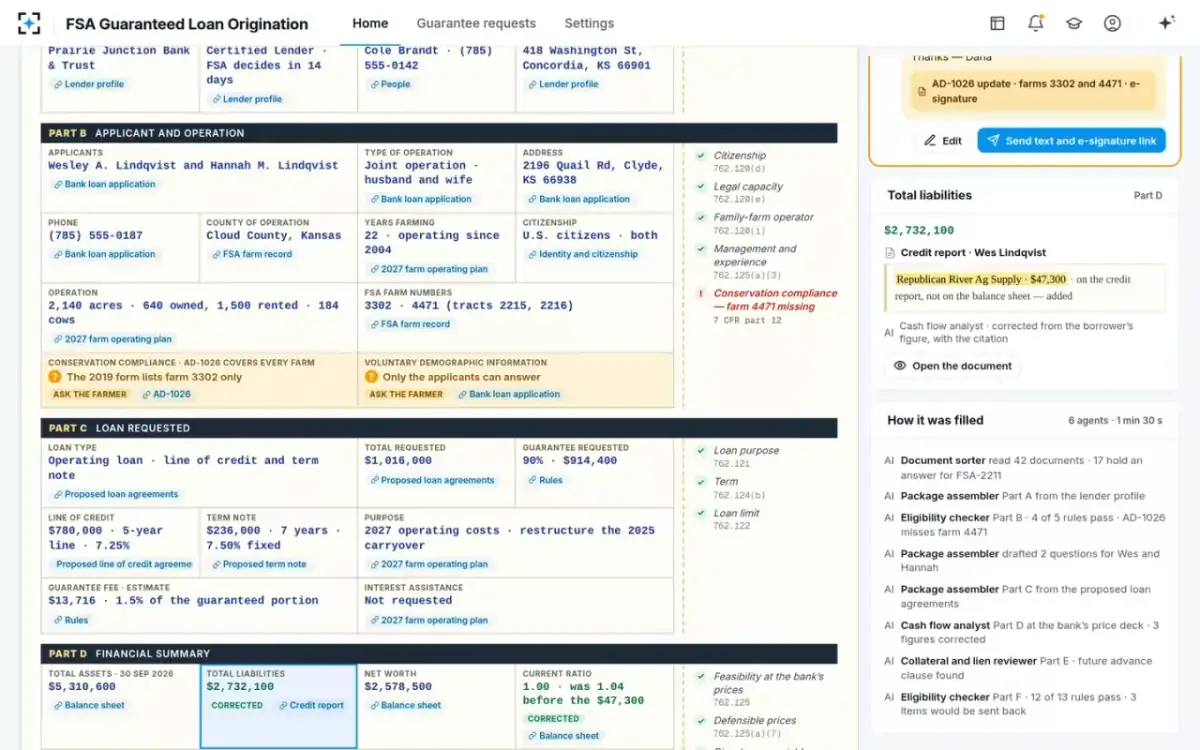Open Bank loan application link under Phone
This screenshot has height=750, width=1200.
(103, 254)
